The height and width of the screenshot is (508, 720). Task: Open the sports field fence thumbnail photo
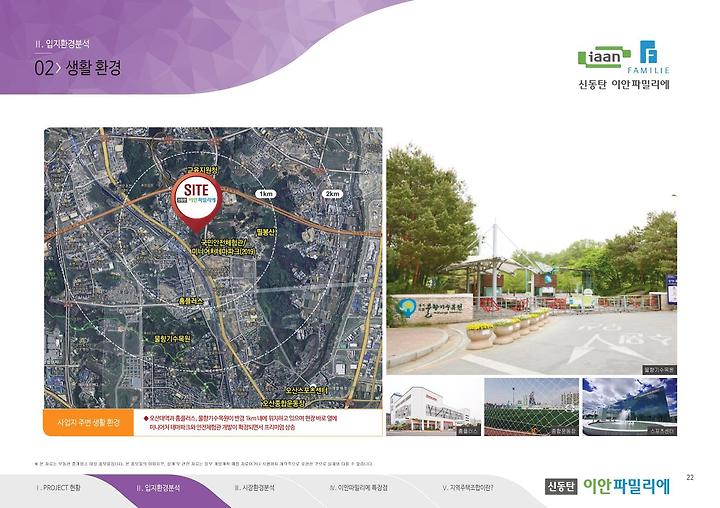coord(531,407)
